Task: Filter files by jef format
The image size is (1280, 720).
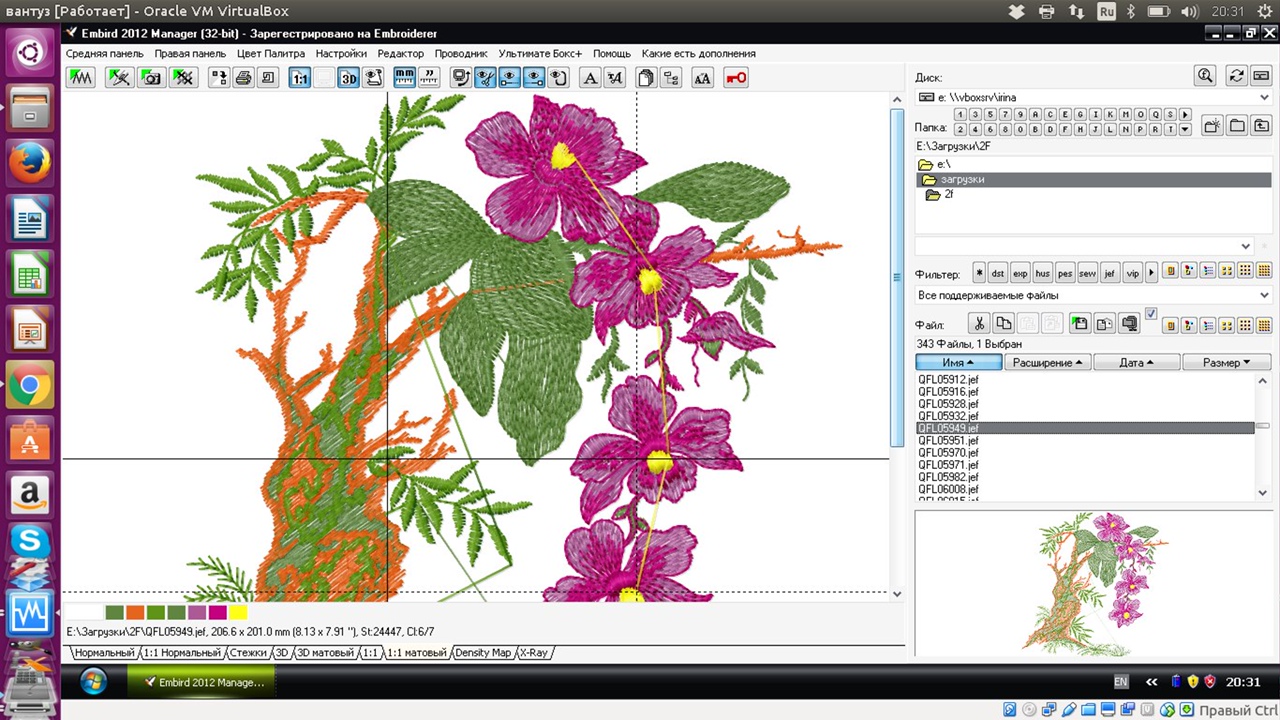Action: (x=1109, y=273)
